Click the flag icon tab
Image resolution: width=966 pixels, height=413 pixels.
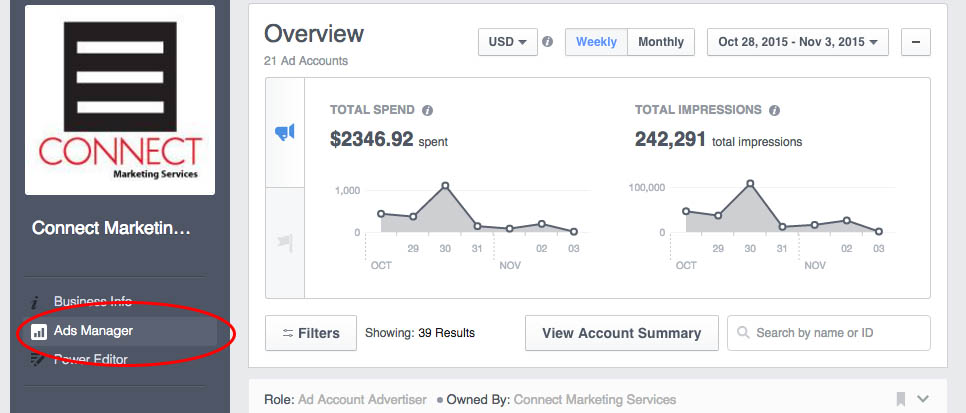click(285, 241)
